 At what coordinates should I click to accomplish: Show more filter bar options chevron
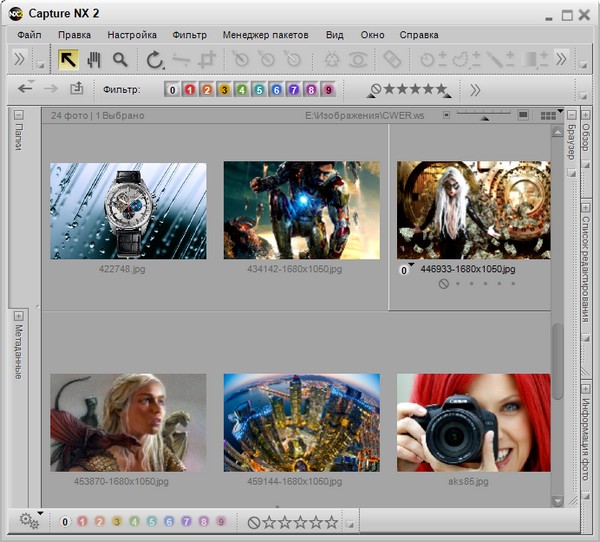click(475, 90)
